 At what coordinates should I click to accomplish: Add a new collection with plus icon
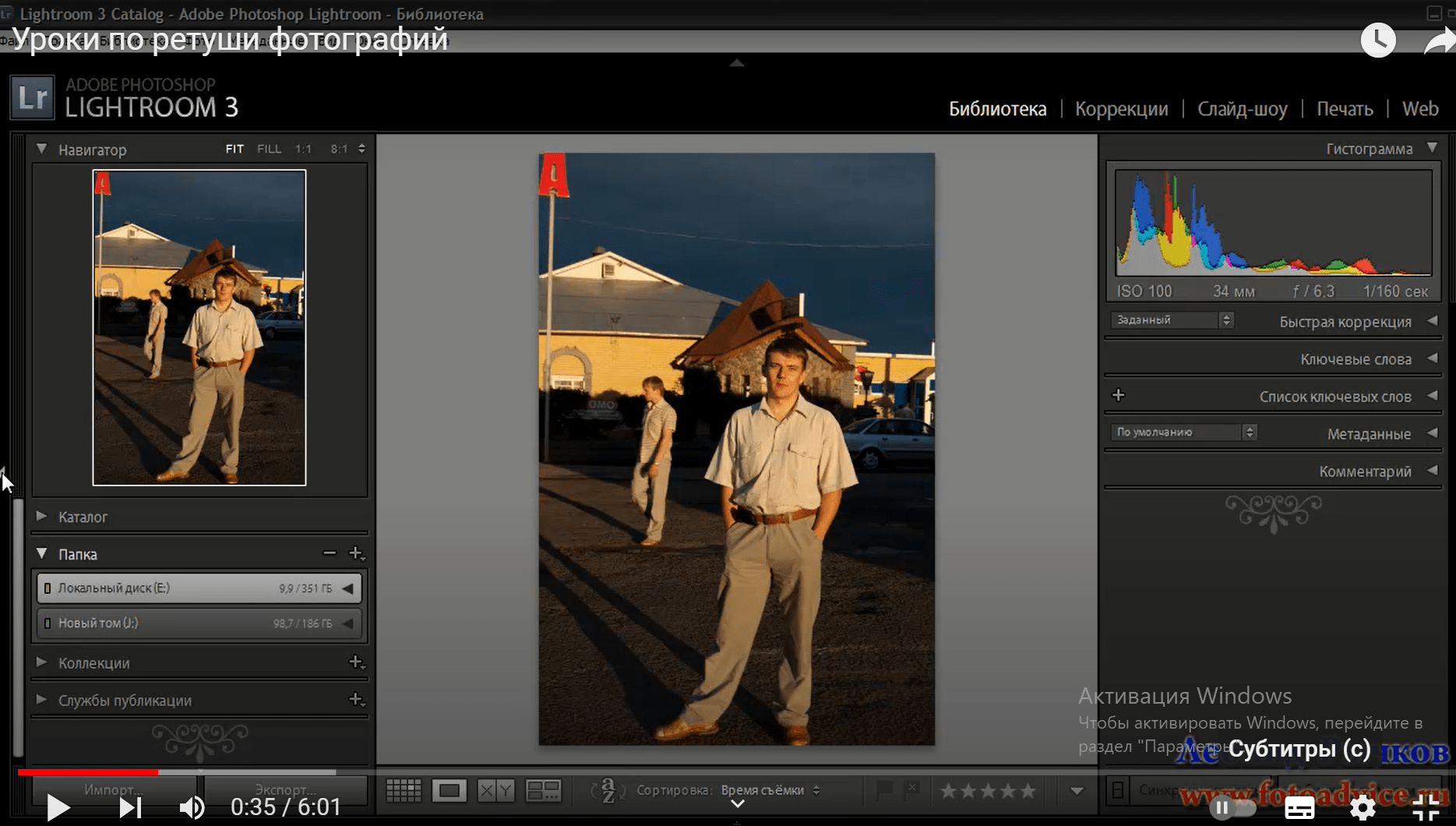click(356, 662)
